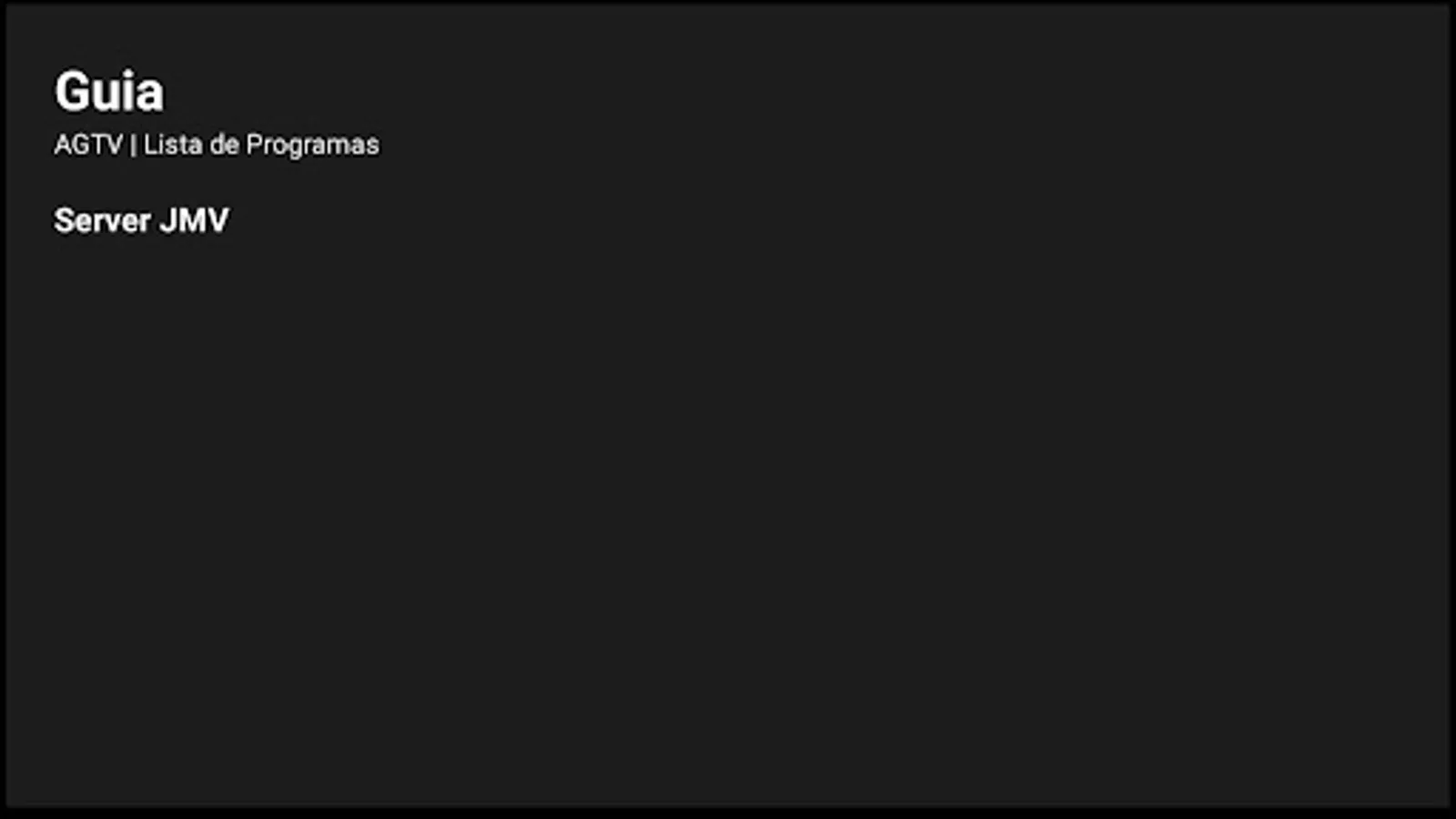Click the Guia page title
This screenshot has width=1456, height=819.
[x=109, y=92]
